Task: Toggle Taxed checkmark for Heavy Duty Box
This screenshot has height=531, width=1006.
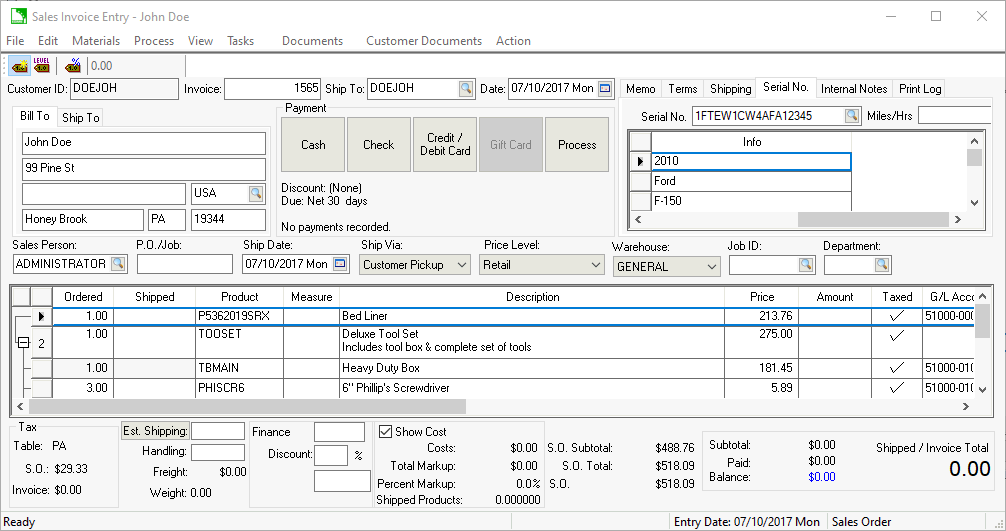Action: coord(896,368)
